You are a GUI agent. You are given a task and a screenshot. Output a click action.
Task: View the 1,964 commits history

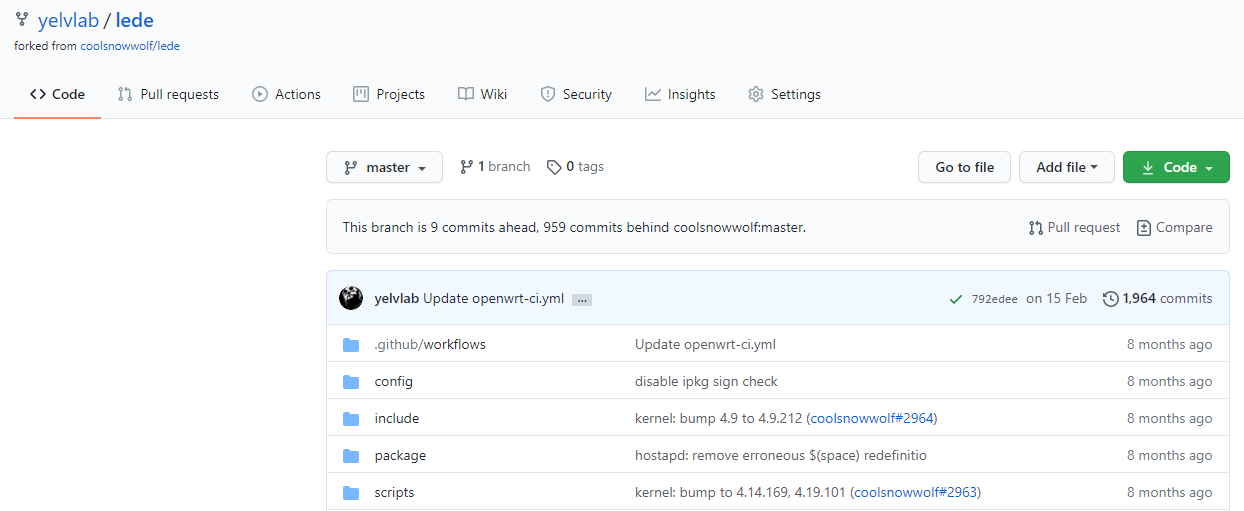coord(1157,298)
